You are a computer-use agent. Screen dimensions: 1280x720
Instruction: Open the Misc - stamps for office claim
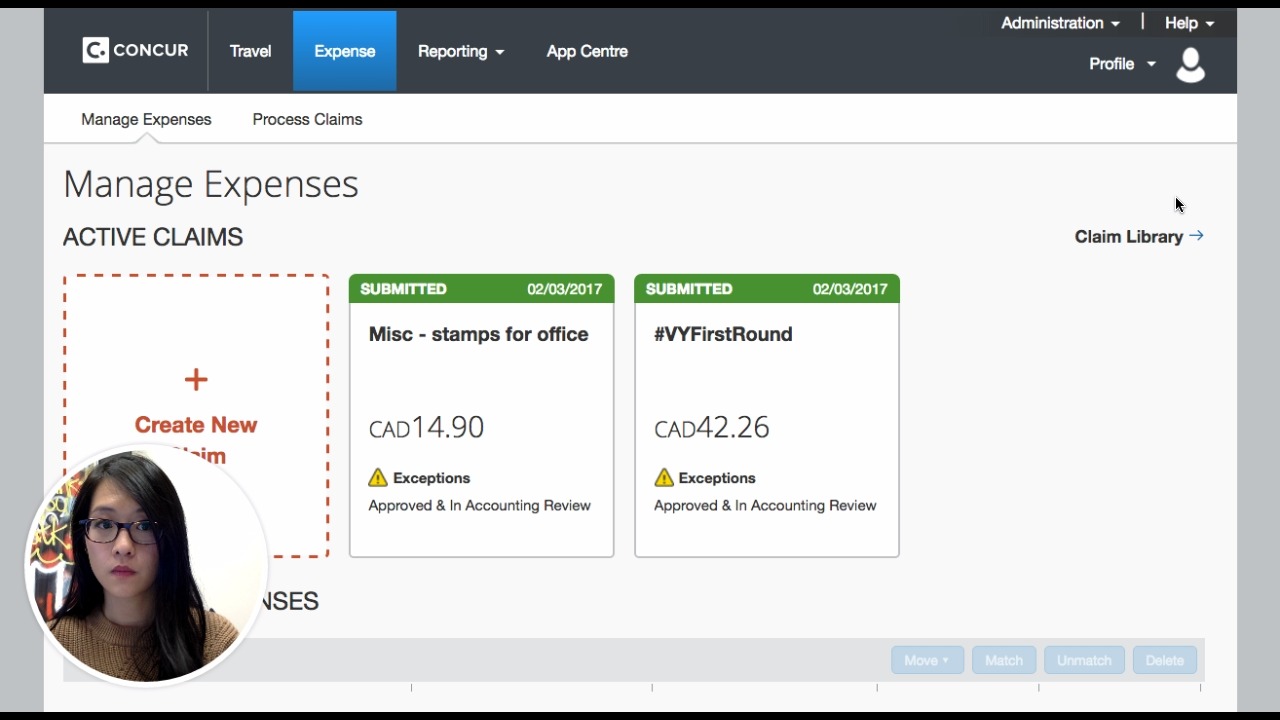tap(478, 334)
